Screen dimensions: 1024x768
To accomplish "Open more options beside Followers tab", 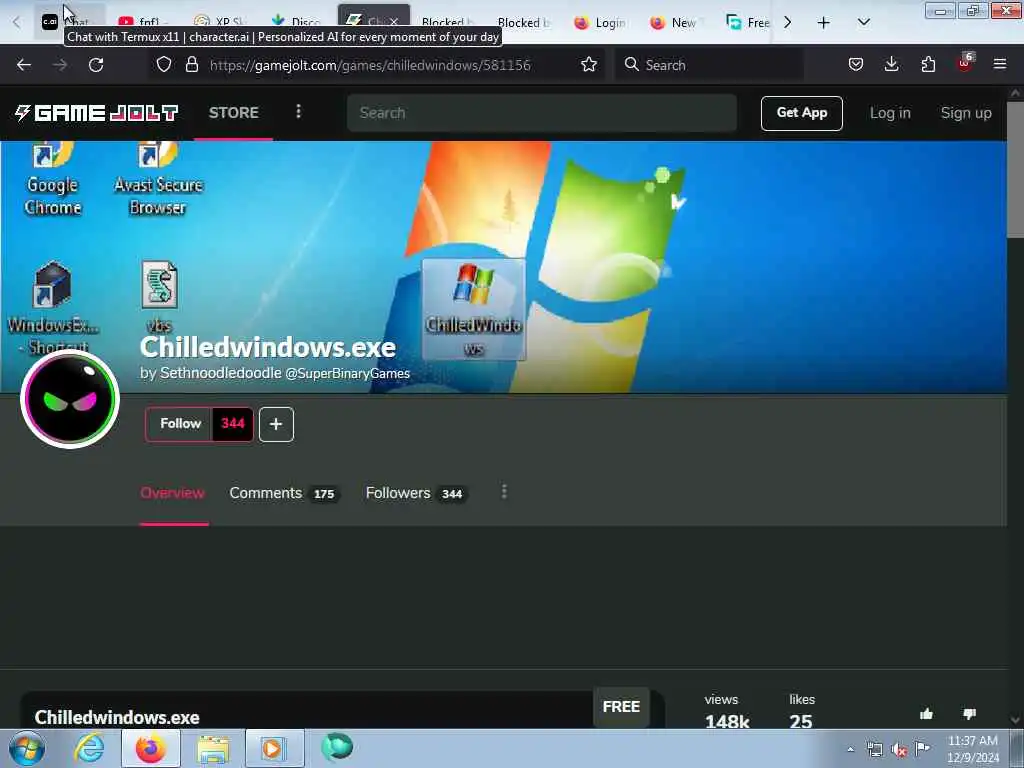I will (x=504, y=492).
